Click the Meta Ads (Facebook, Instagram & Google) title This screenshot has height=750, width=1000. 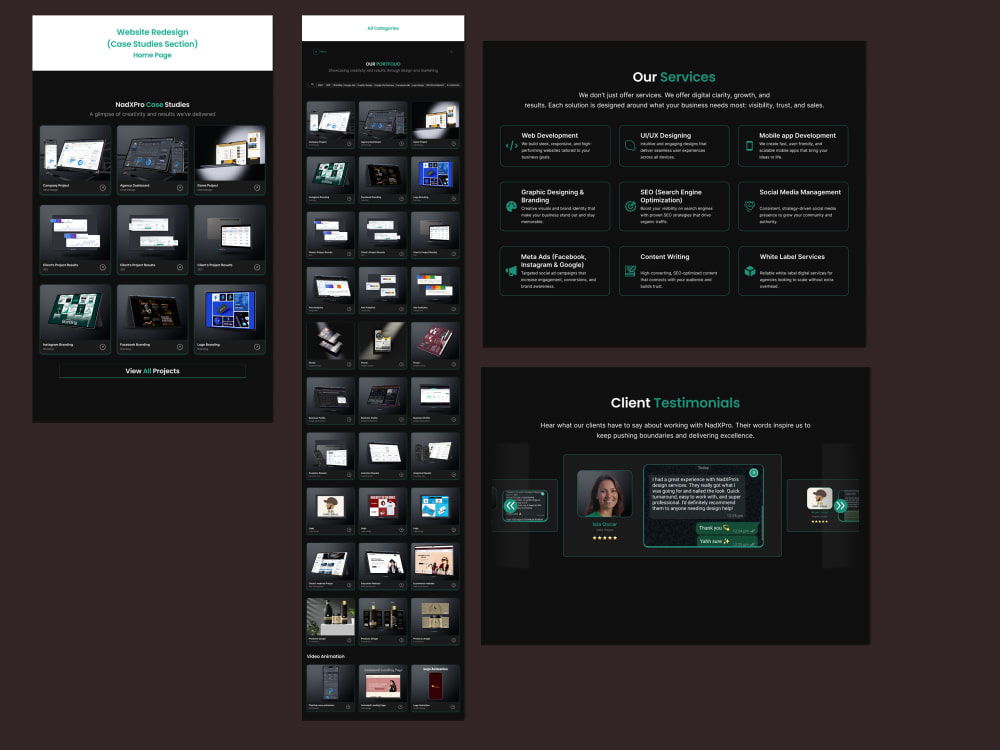tap(553, 260)
